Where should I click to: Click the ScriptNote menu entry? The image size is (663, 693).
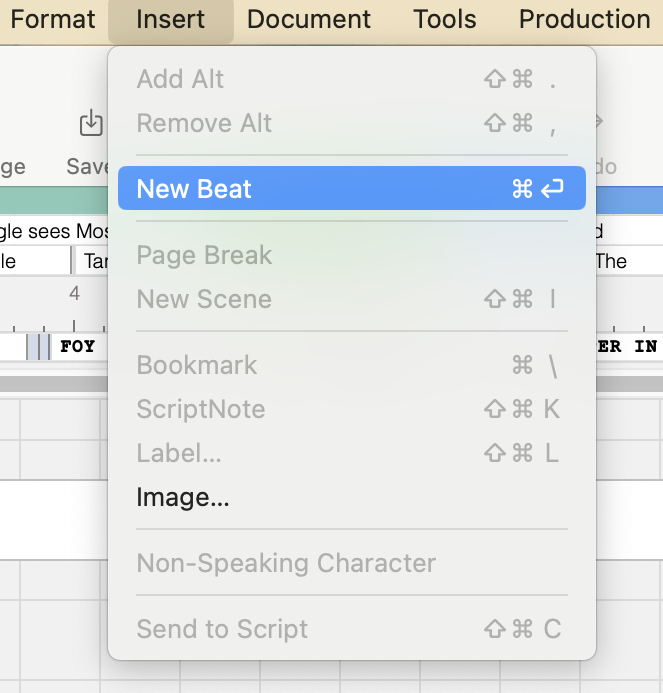pyautogui.click(x=352, y=409)
